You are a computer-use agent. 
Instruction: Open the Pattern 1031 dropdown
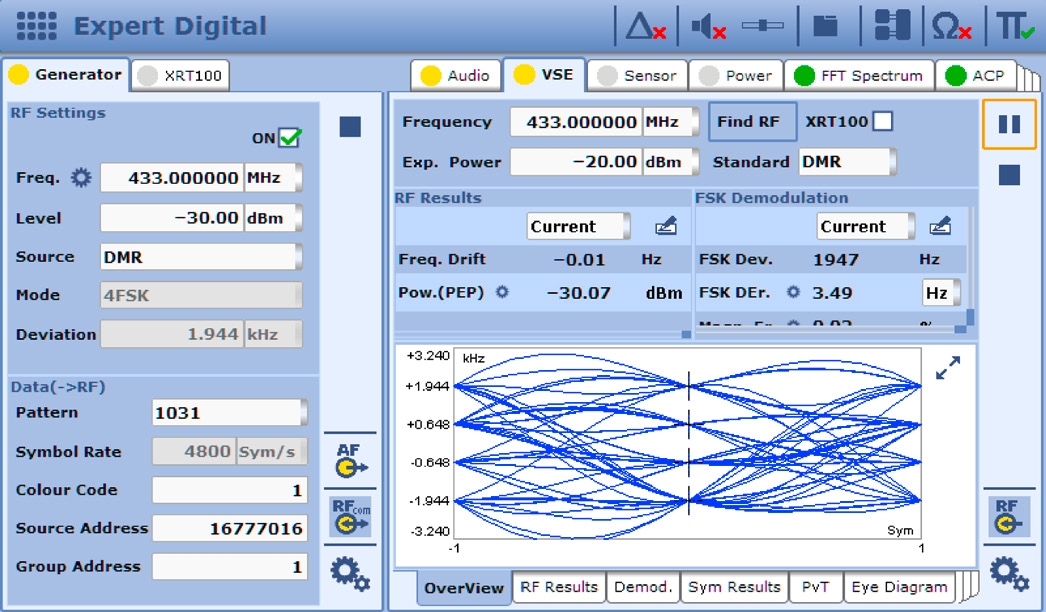point(230,412)
